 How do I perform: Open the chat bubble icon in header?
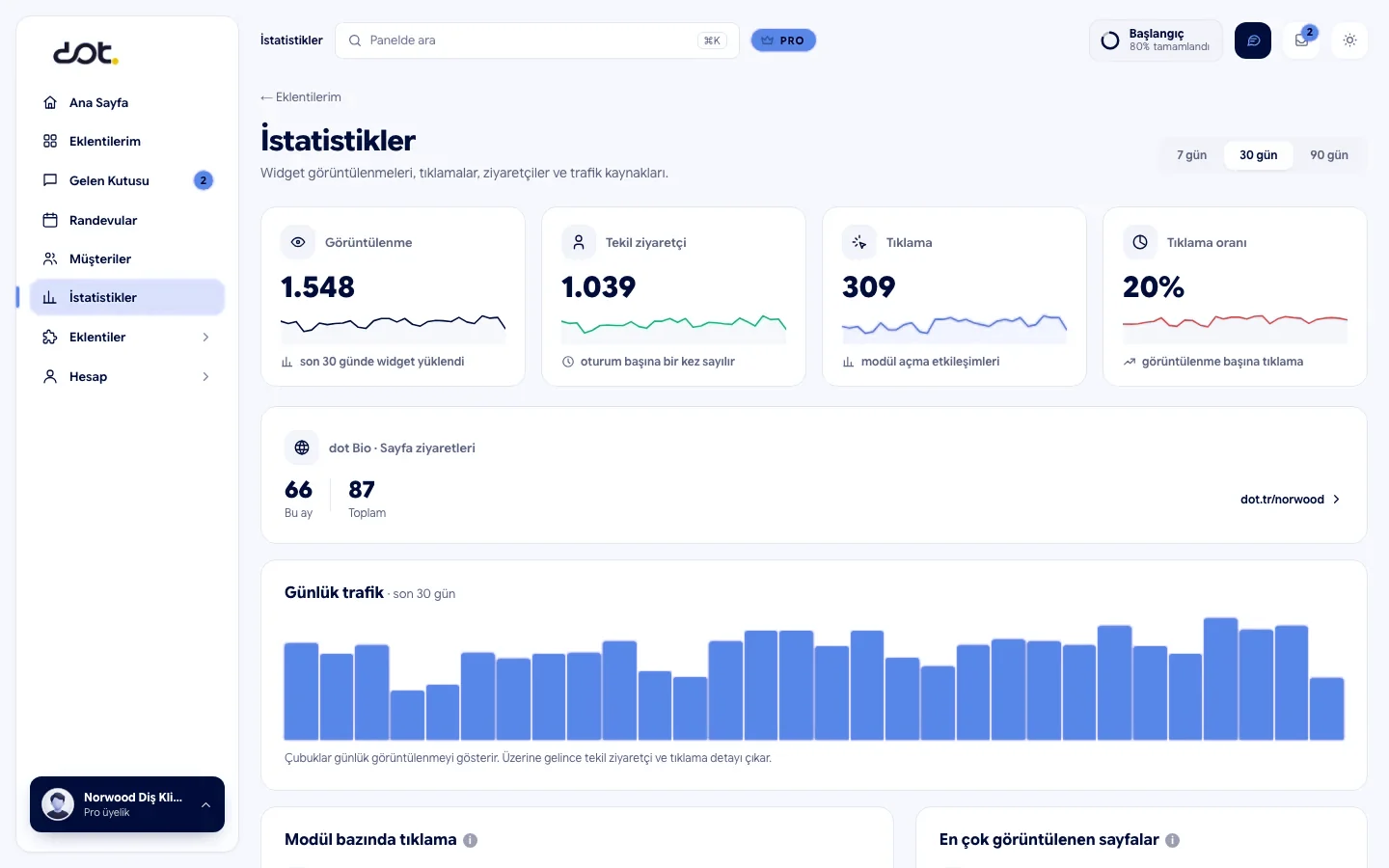(x=1253, y=41)
